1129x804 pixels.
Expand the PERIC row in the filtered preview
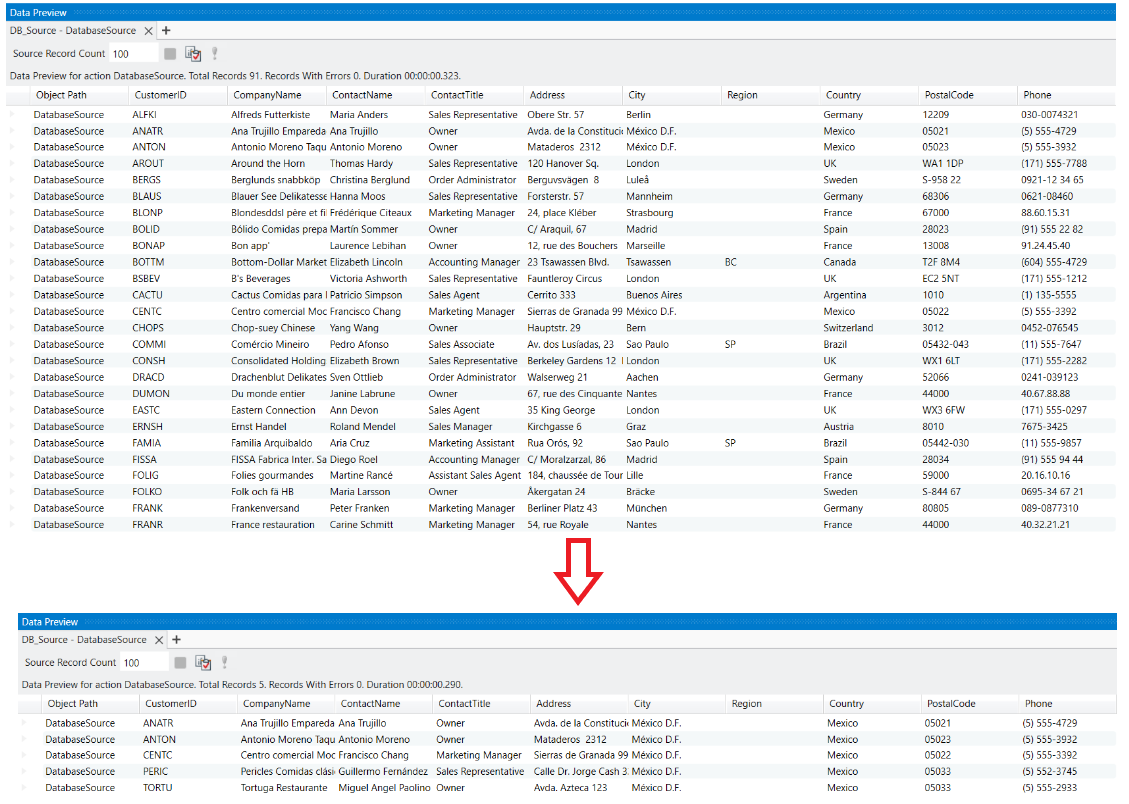[25, 772]
